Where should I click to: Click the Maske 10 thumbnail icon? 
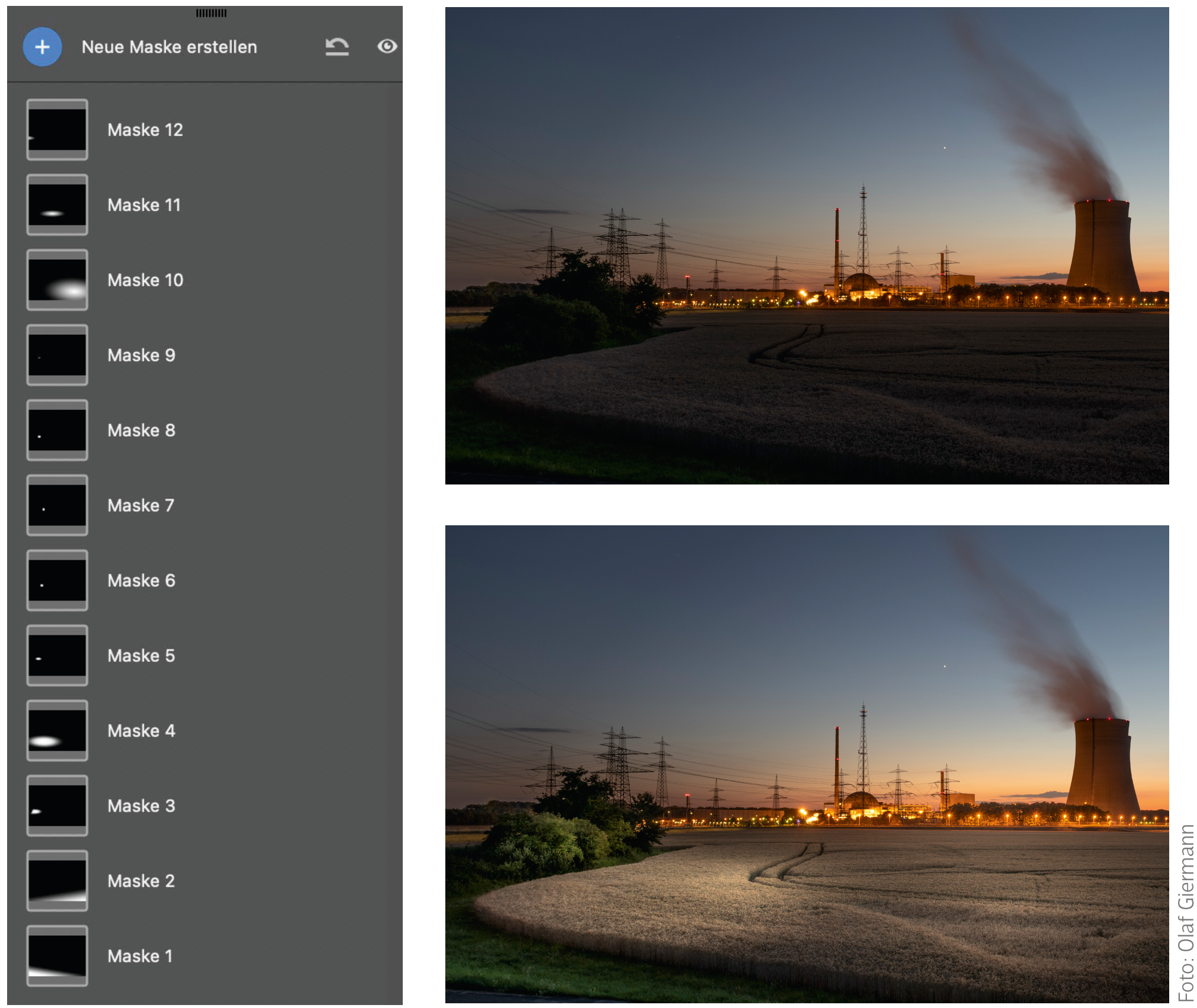point(57,280)
